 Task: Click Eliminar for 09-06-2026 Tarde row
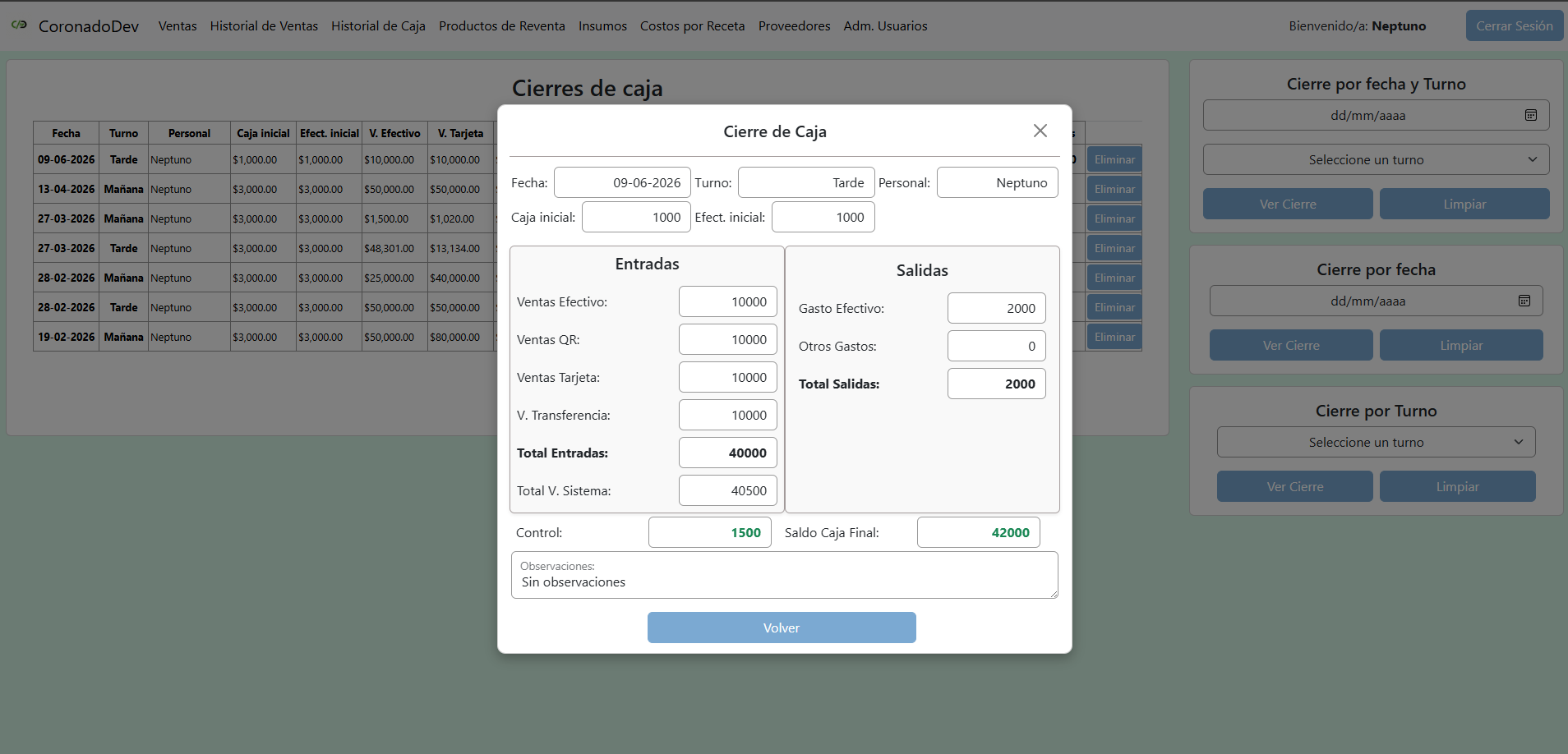[x=1114, y=159]
